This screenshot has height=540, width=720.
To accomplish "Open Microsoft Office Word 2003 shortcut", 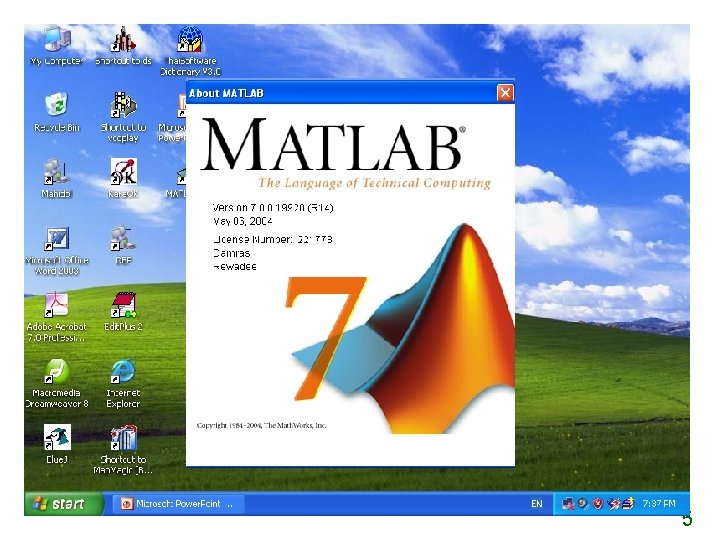I will click(x=56, y=251).
